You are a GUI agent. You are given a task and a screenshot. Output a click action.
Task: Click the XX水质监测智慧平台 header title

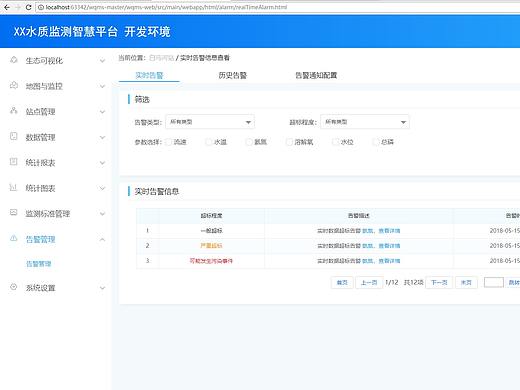[65, 32]
